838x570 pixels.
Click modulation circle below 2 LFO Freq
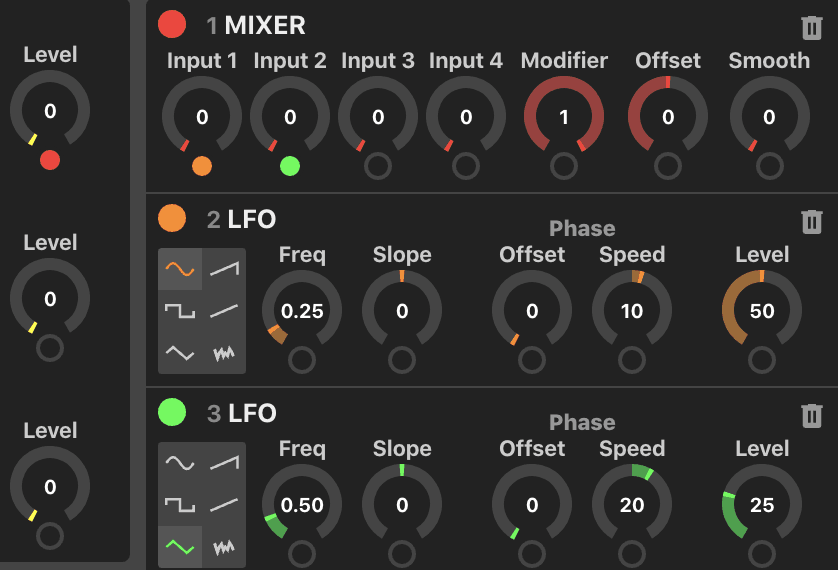coord(302,360)
